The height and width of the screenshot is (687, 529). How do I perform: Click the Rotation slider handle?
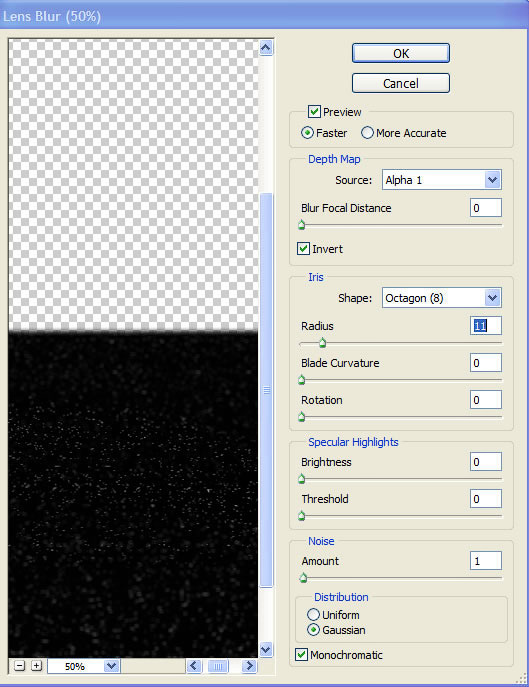[302, 417]
